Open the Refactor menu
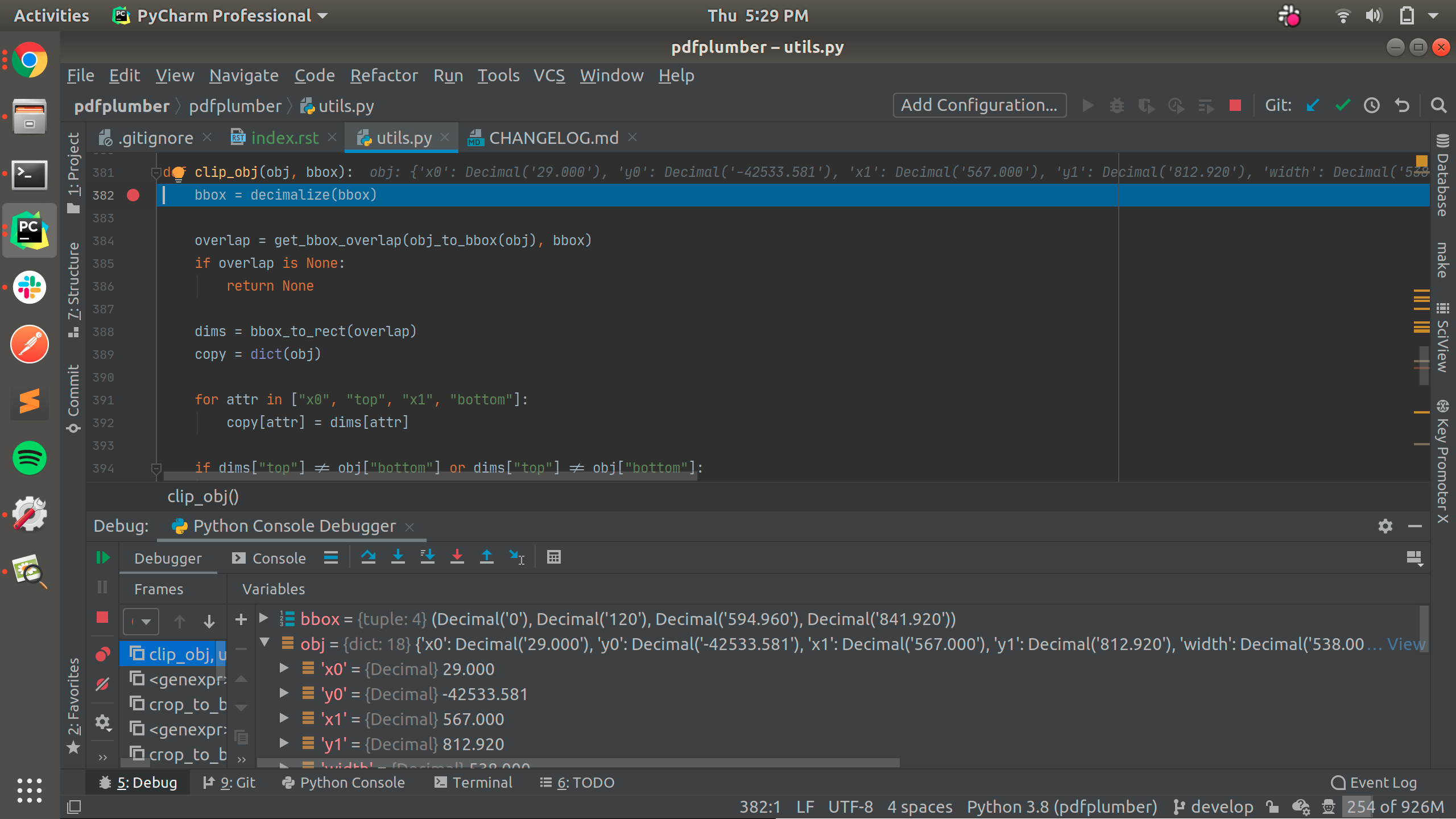The height and width of the screenshot is (819, 1456). click(x=384, y=76)
